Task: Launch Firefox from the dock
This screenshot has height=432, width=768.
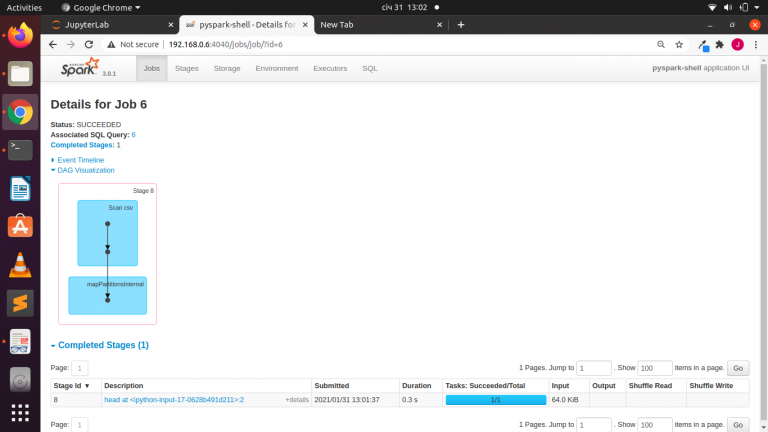Action: 20,36
